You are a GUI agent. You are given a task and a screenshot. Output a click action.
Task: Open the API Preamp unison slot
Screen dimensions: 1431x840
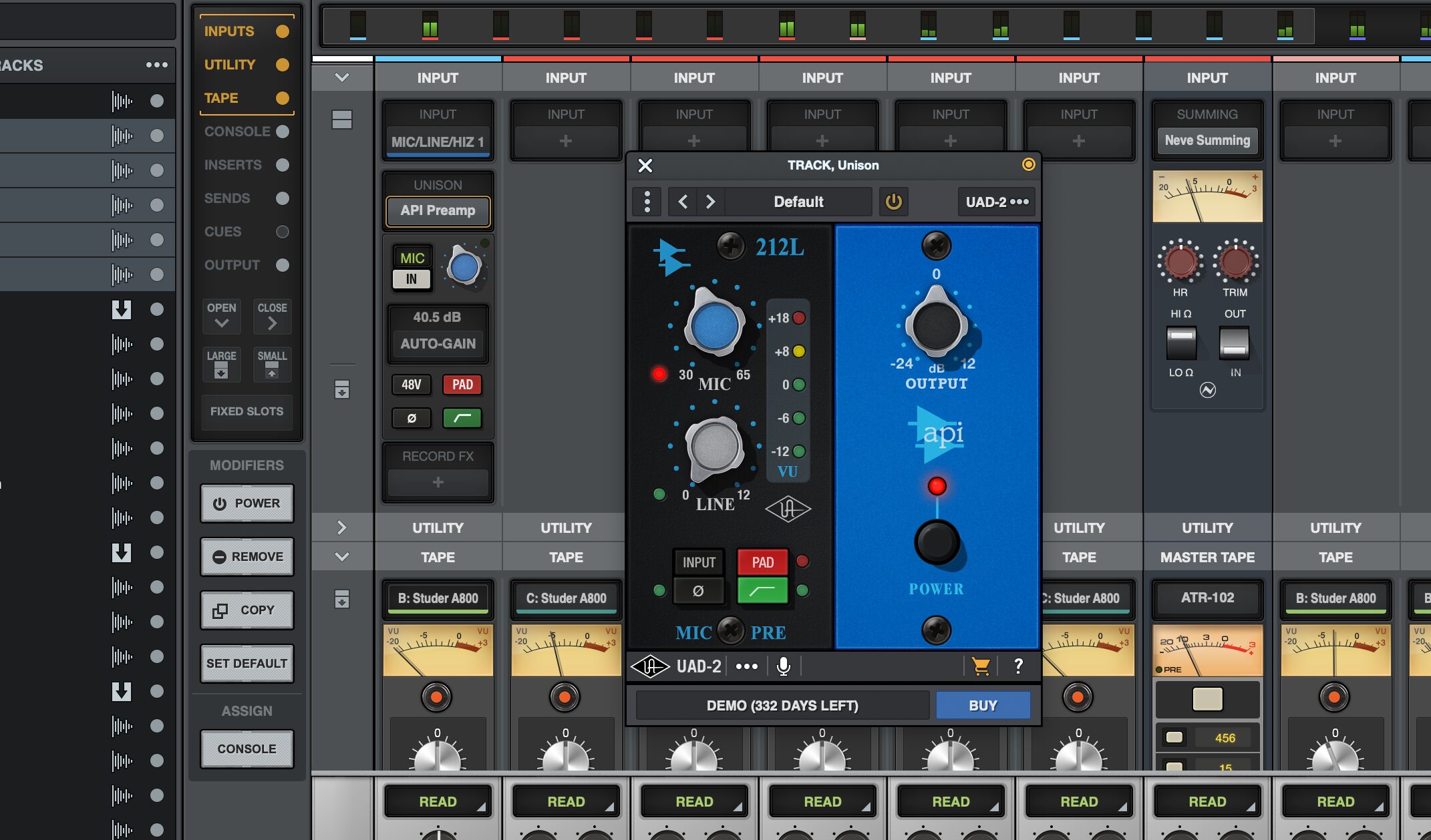click(438, 211)
